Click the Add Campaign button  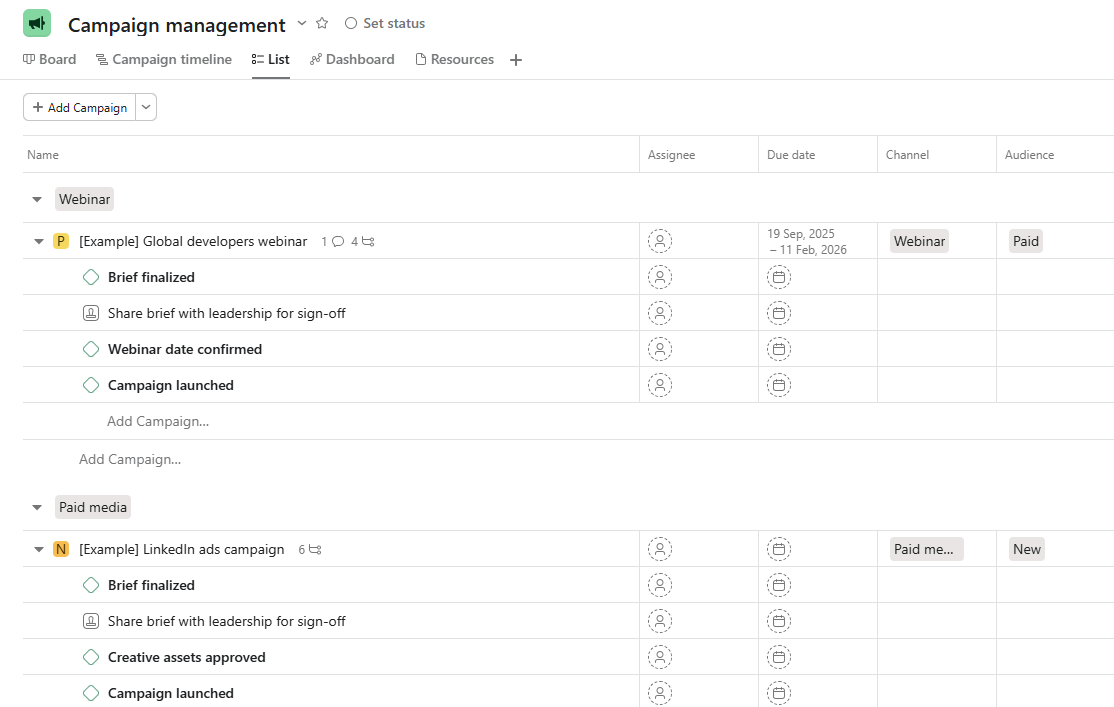click(79, 107)
